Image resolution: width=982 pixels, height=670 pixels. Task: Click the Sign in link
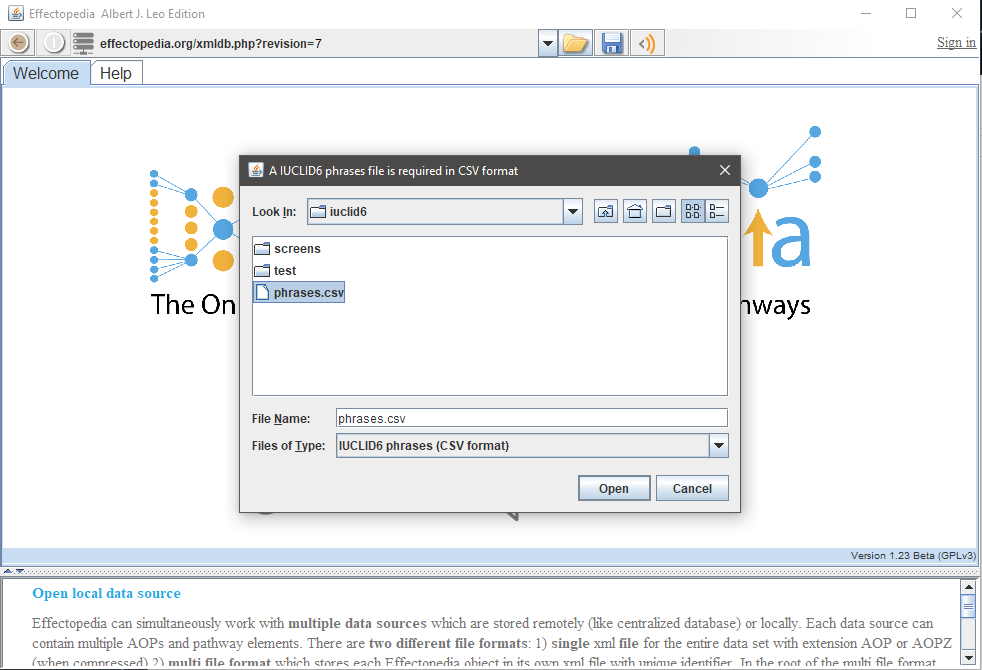(x=956, y=43)
